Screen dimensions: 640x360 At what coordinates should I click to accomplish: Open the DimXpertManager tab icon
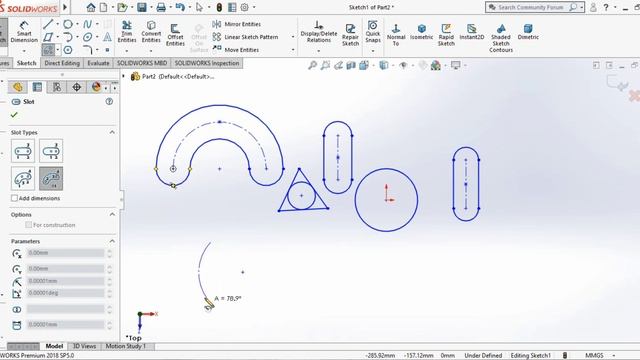tap(76, 87)
